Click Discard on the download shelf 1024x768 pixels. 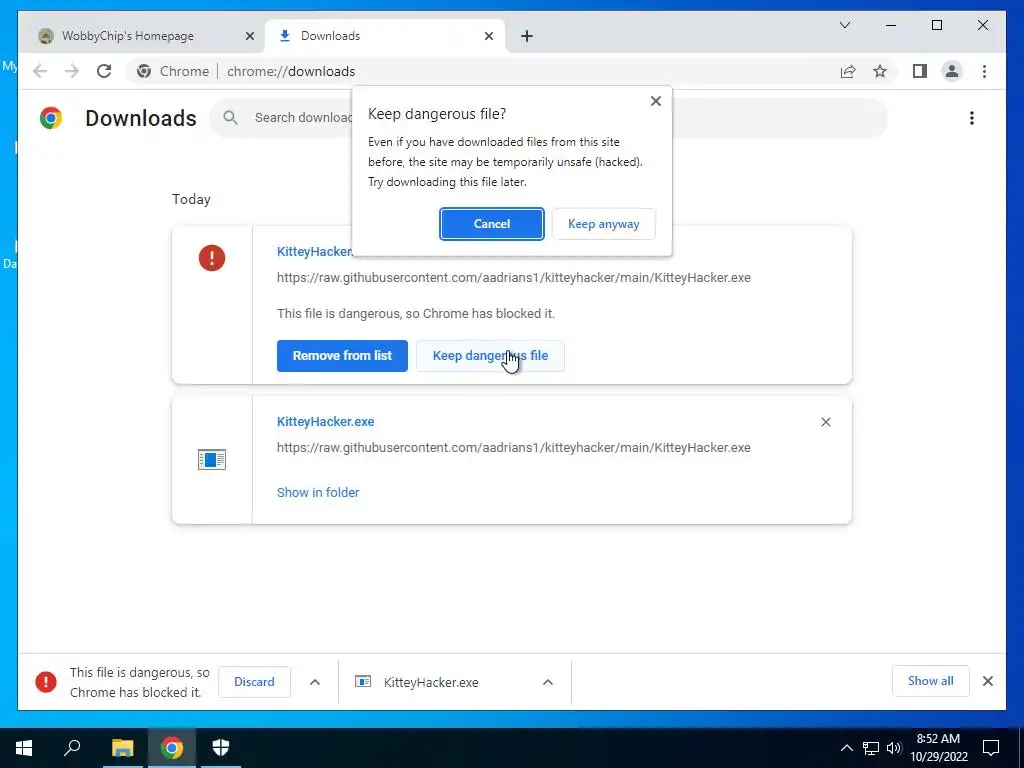tap(254, 682)
